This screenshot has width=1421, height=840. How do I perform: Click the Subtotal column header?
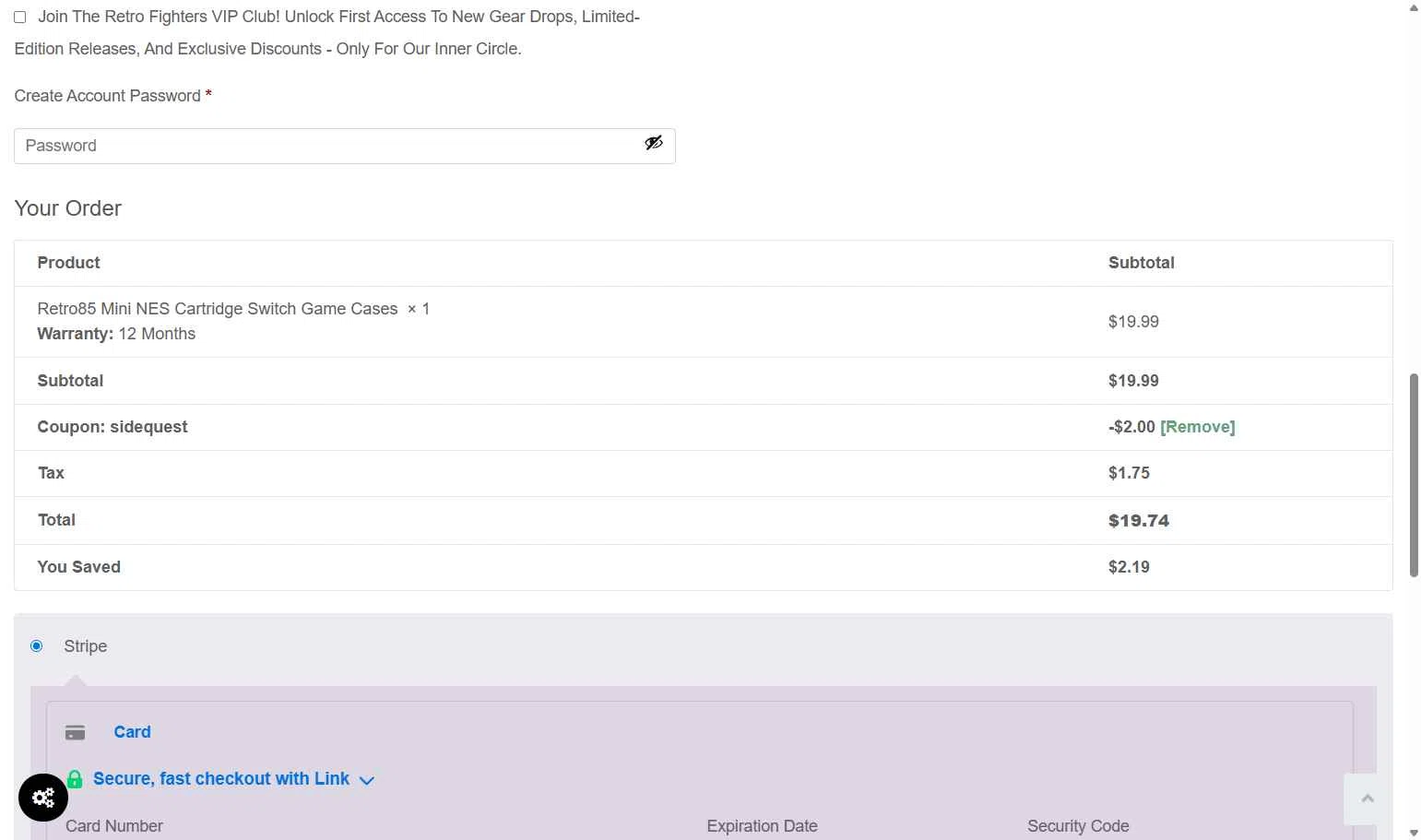[1142, 263]
